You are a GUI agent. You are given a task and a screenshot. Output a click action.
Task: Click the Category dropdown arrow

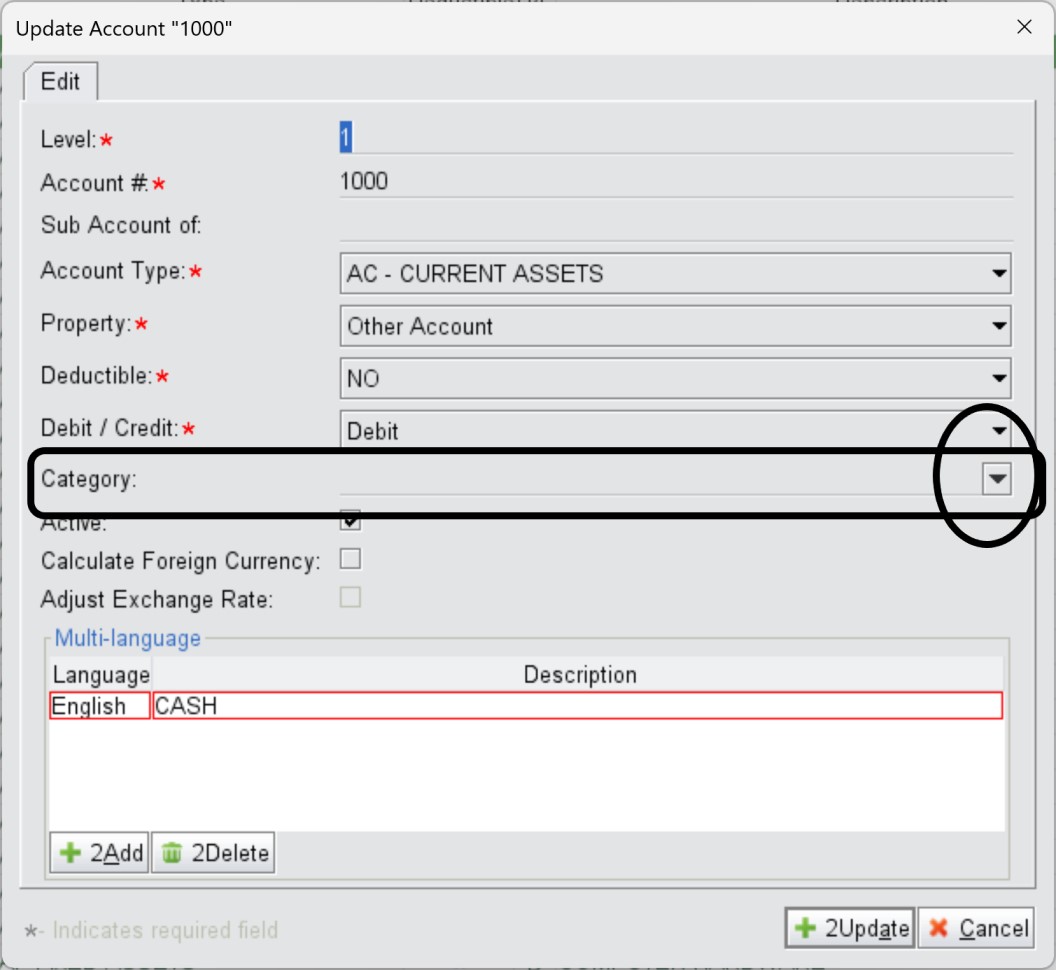coord(996,479)
